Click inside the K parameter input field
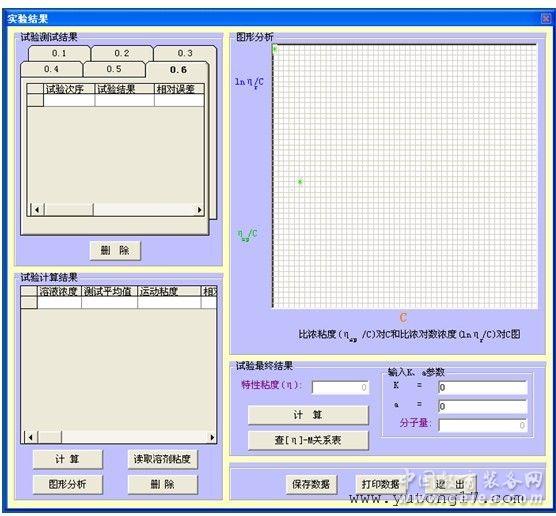The image size is (556, 516). (x=483, y=388)
